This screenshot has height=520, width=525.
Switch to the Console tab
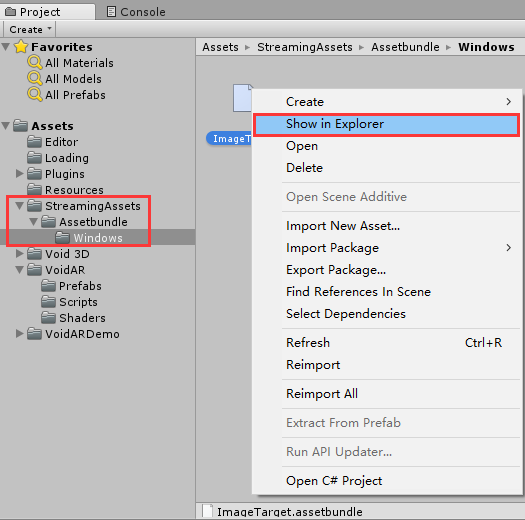(136, 12)
